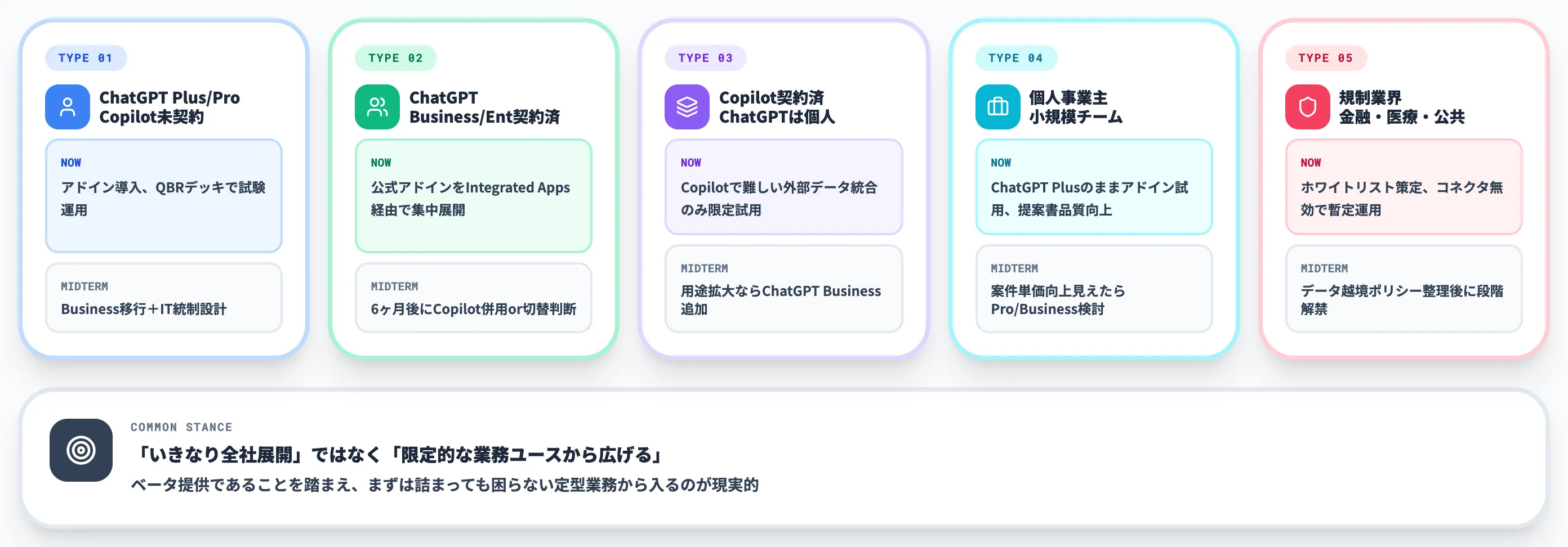Select the TYPE 02 badge
Image resolution: width=1568 pixels, height=547 pixels.
click(x=395, y=58)
